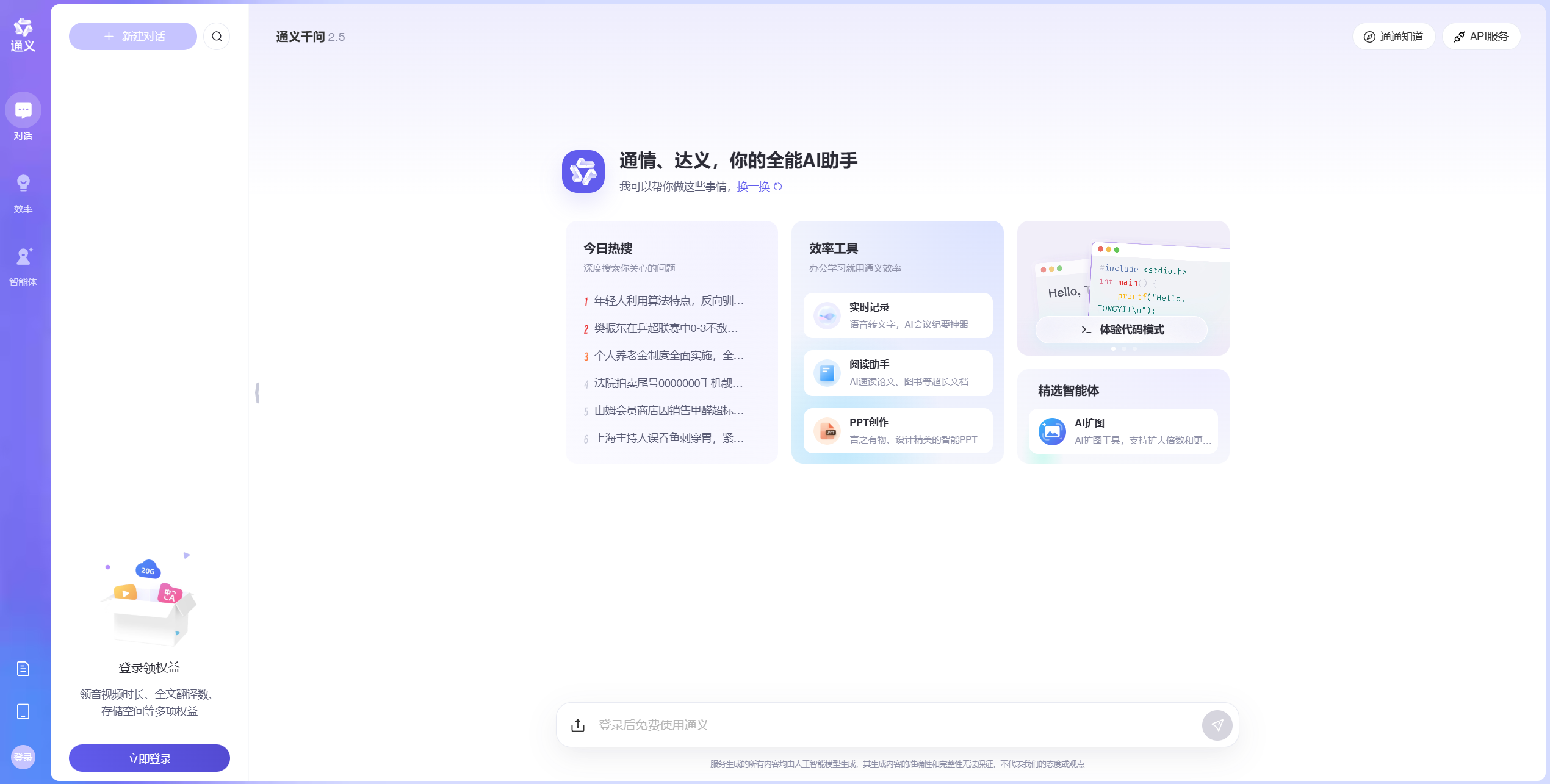
Task: Click the 登录 avatar icon
Action: [23, 757]
